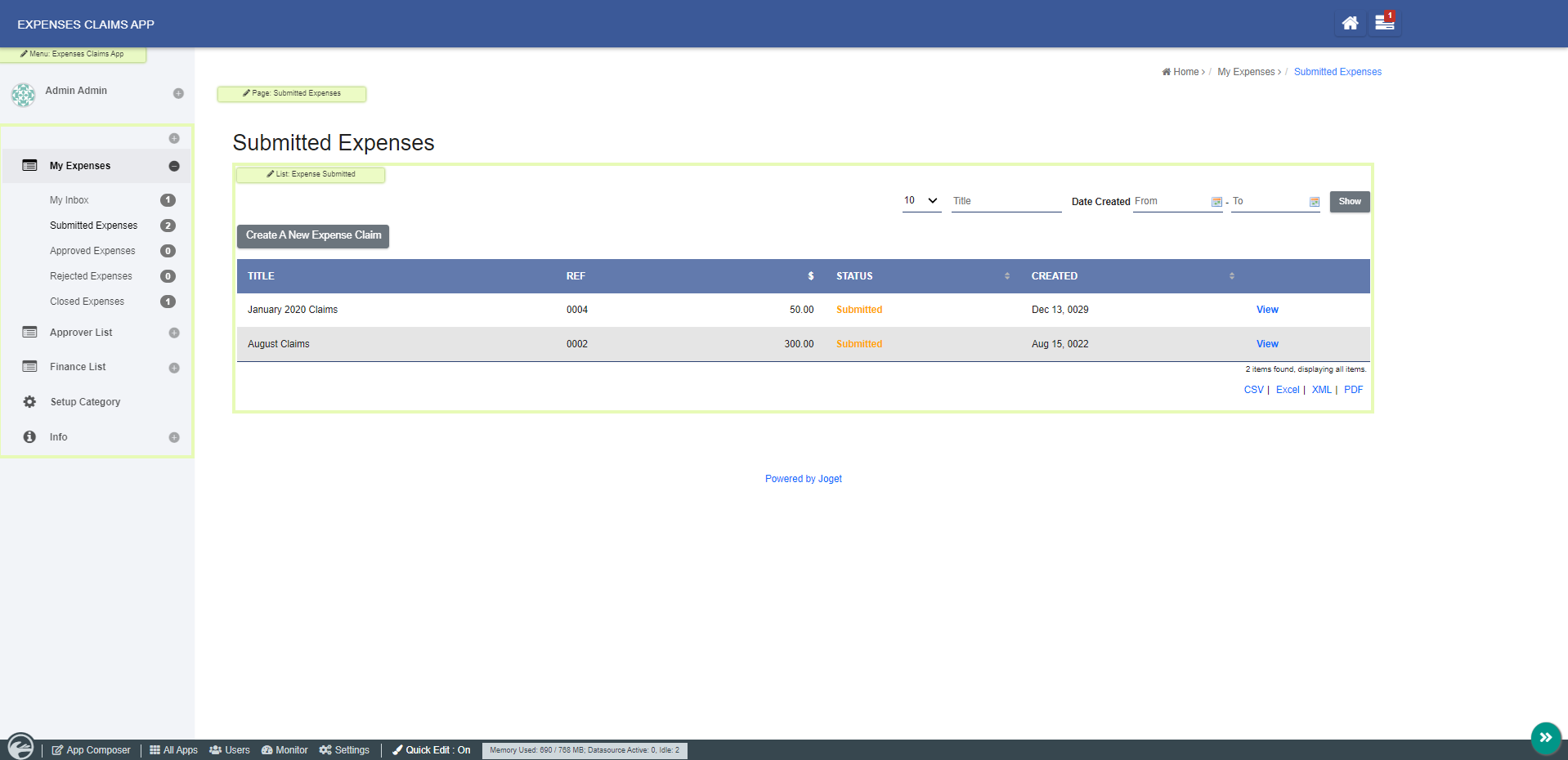Edit Page: Submitted Expenses quick-edit tag
The height and width of the screenshot is (760, 1568).
click(x=292, y=93)
